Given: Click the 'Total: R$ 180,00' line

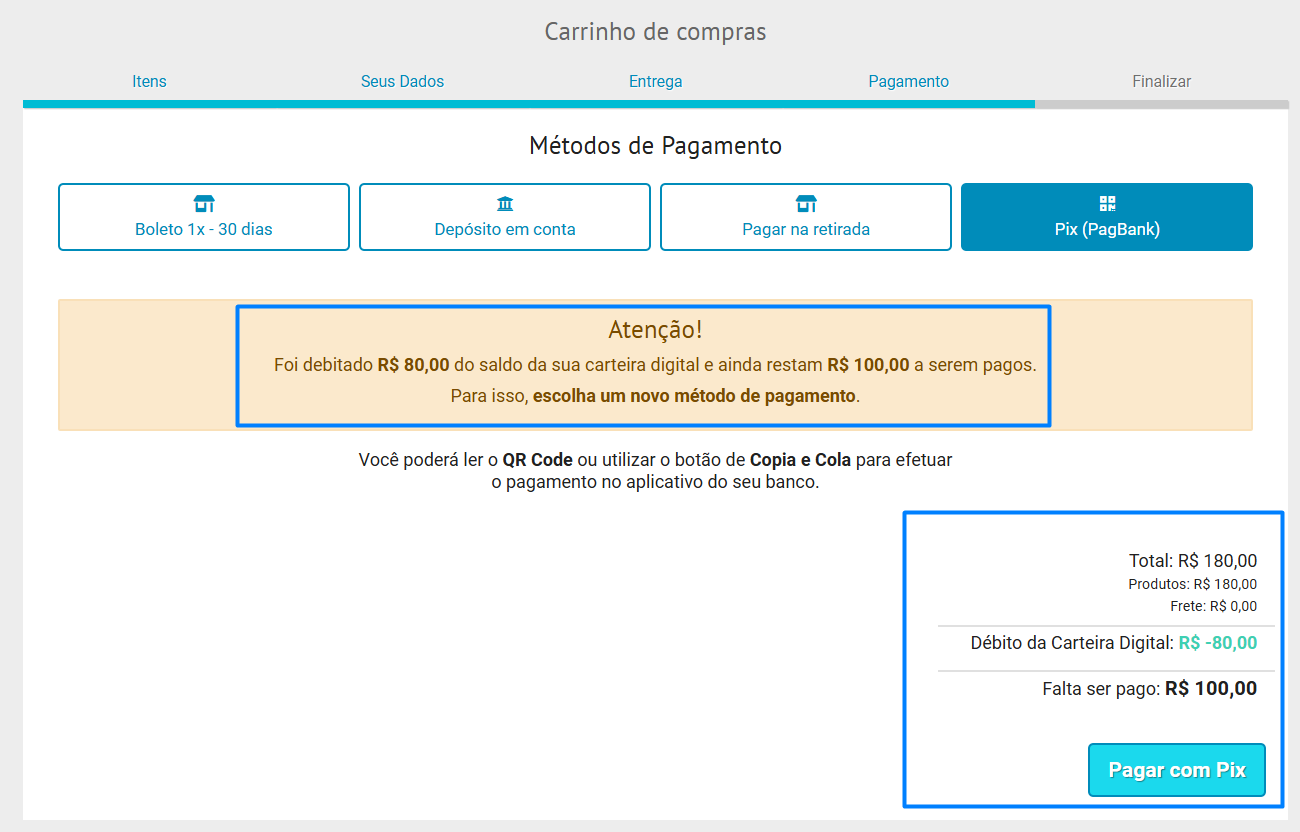Looking at the screenshot, I should click(1192, 561).
